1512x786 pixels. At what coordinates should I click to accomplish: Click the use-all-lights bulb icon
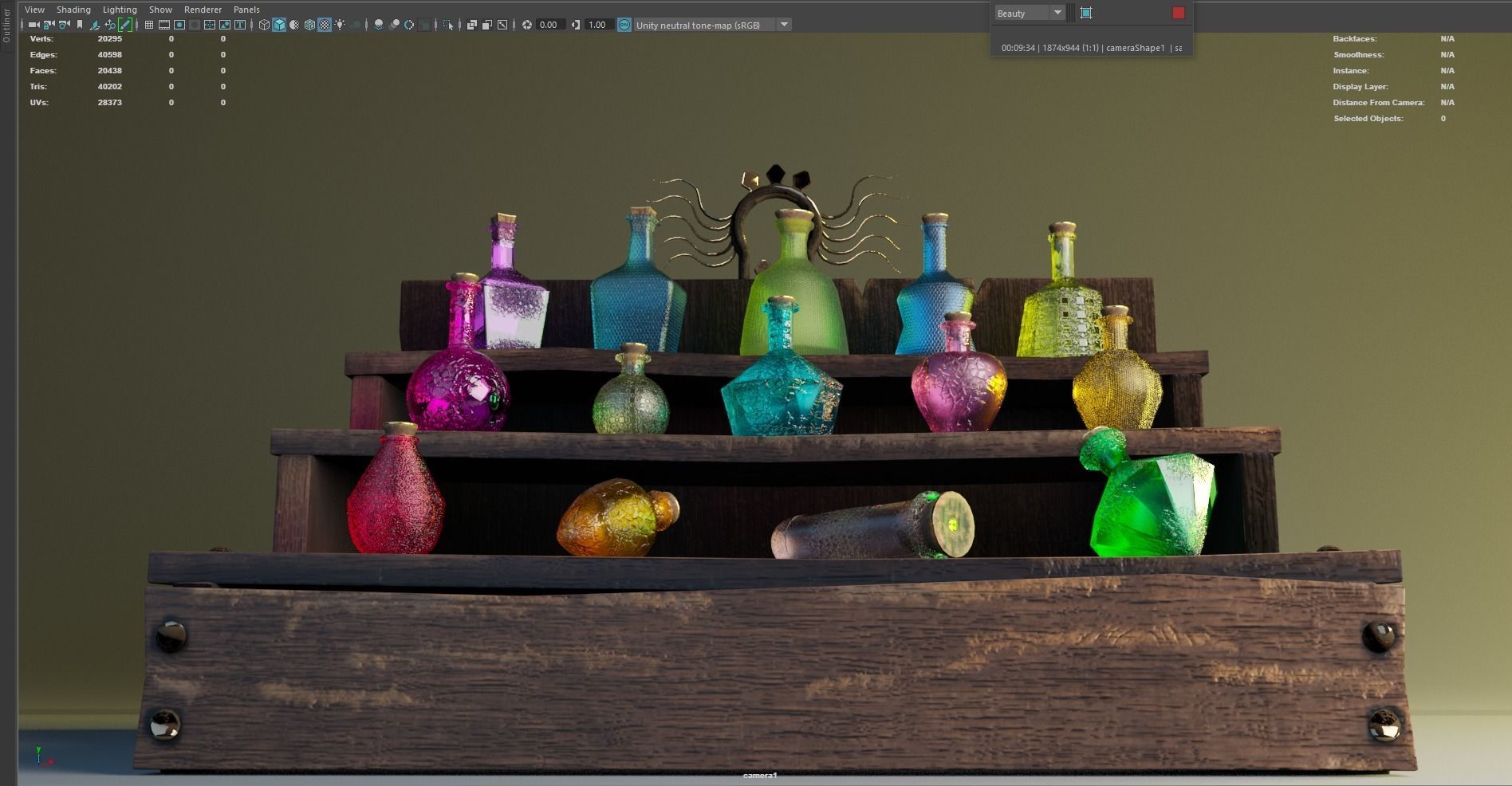340,25
